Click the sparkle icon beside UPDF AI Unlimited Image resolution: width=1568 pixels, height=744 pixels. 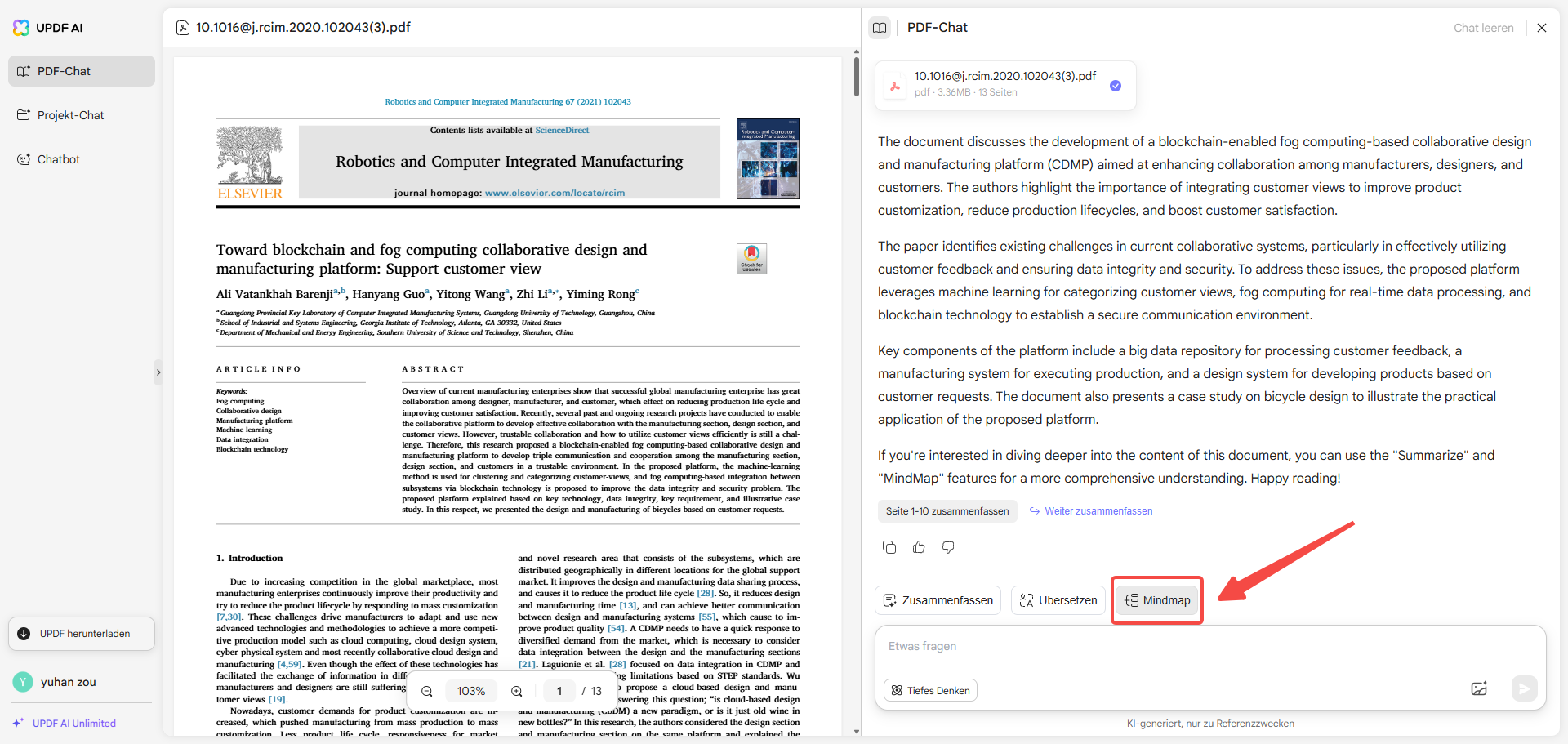click(x=18, y=724)
